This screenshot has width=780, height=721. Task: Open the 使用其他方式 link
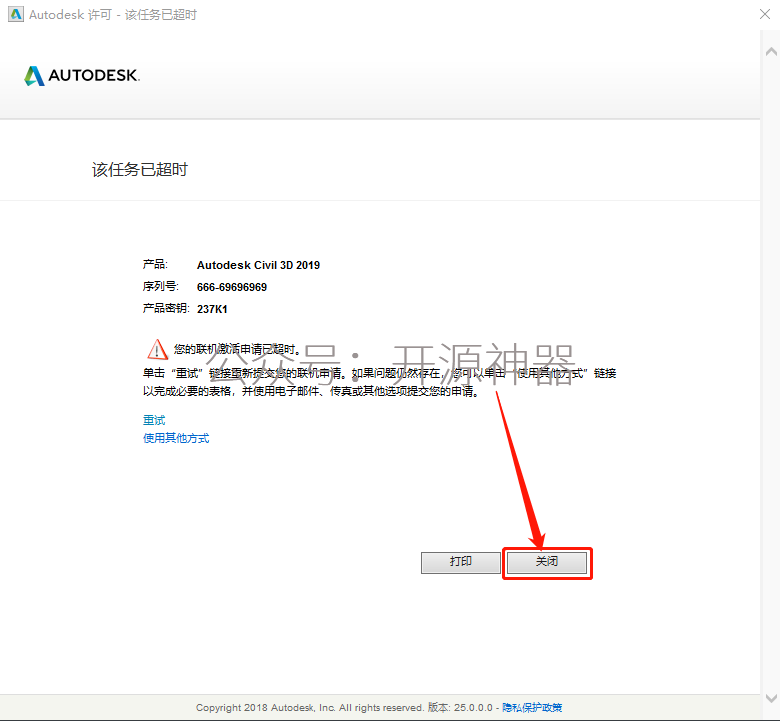(176, 438)
